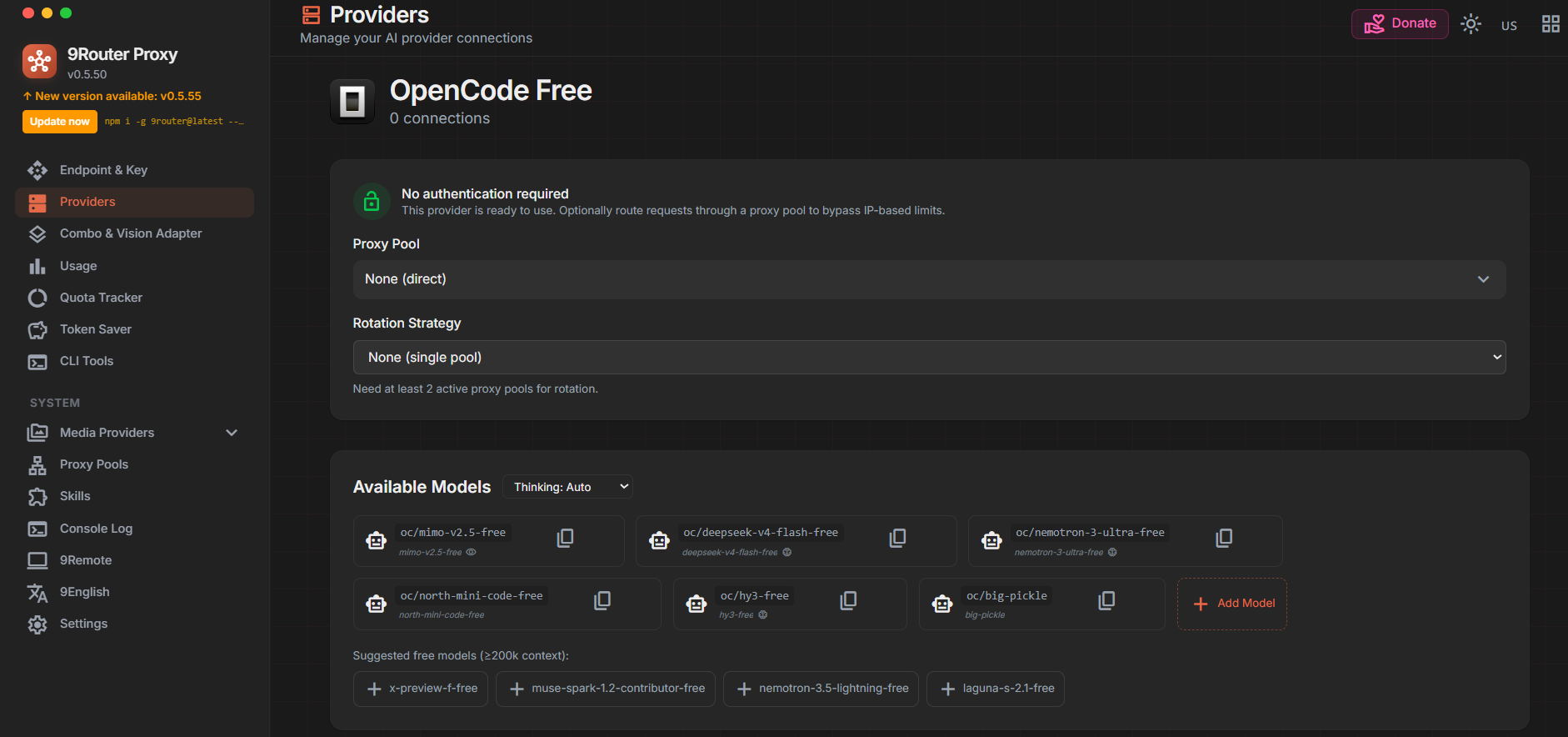Click the Add Model button
Screen dimensions: 1568x737
tap(1232, 604)
